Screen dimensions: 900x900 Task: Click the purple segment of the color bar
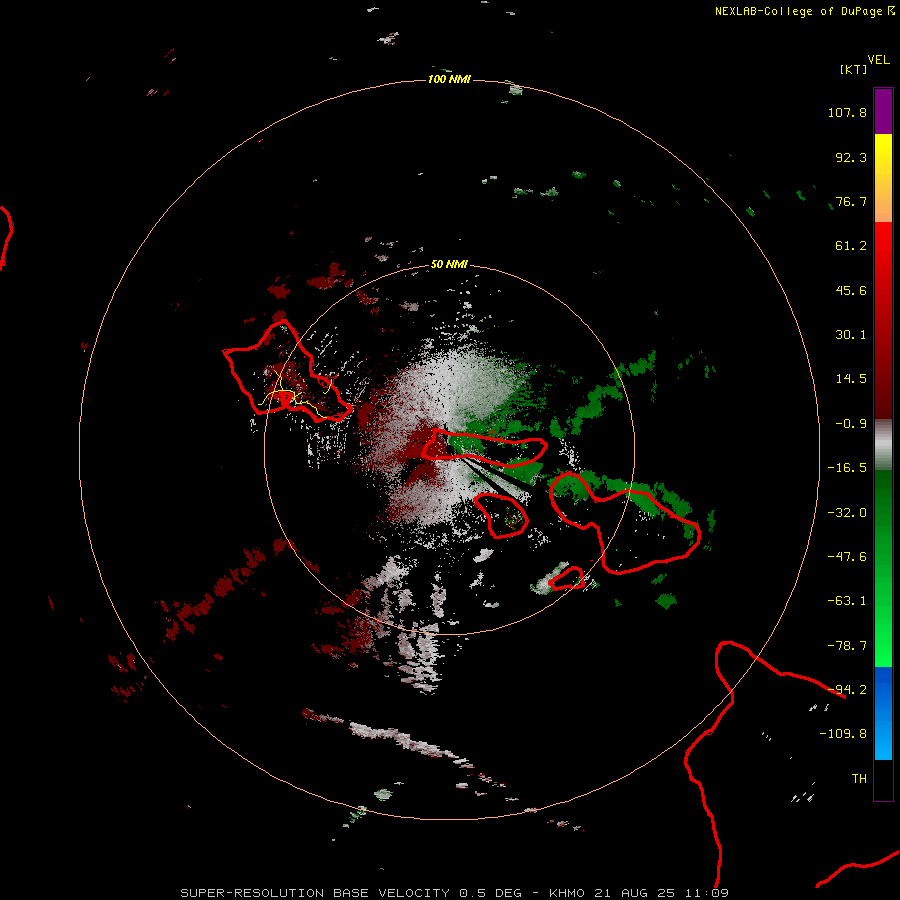(x=883, y=111)
